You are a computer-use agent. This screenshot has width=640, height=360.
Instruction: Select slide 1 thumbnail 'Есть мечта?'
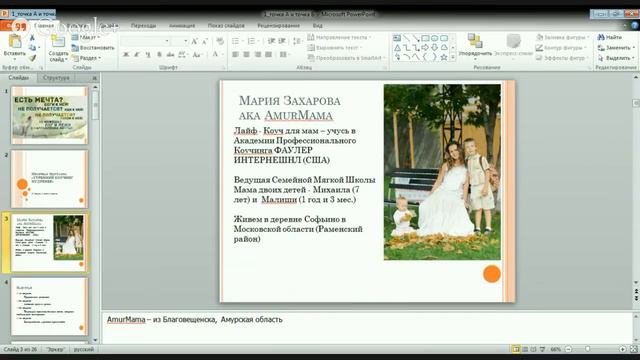49,116
